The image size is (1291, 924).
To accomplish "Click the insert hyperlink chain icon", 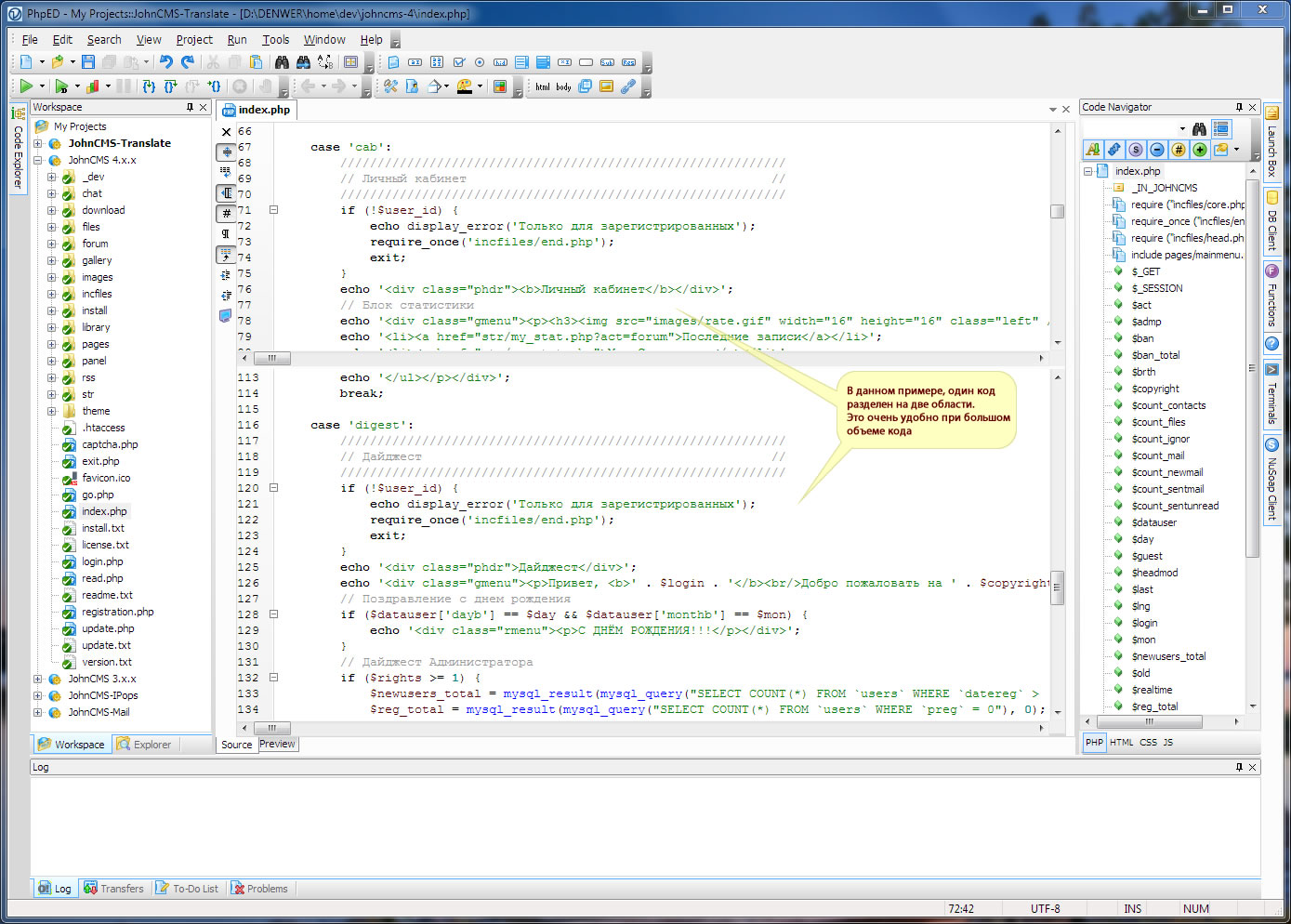I will (628, 86).
